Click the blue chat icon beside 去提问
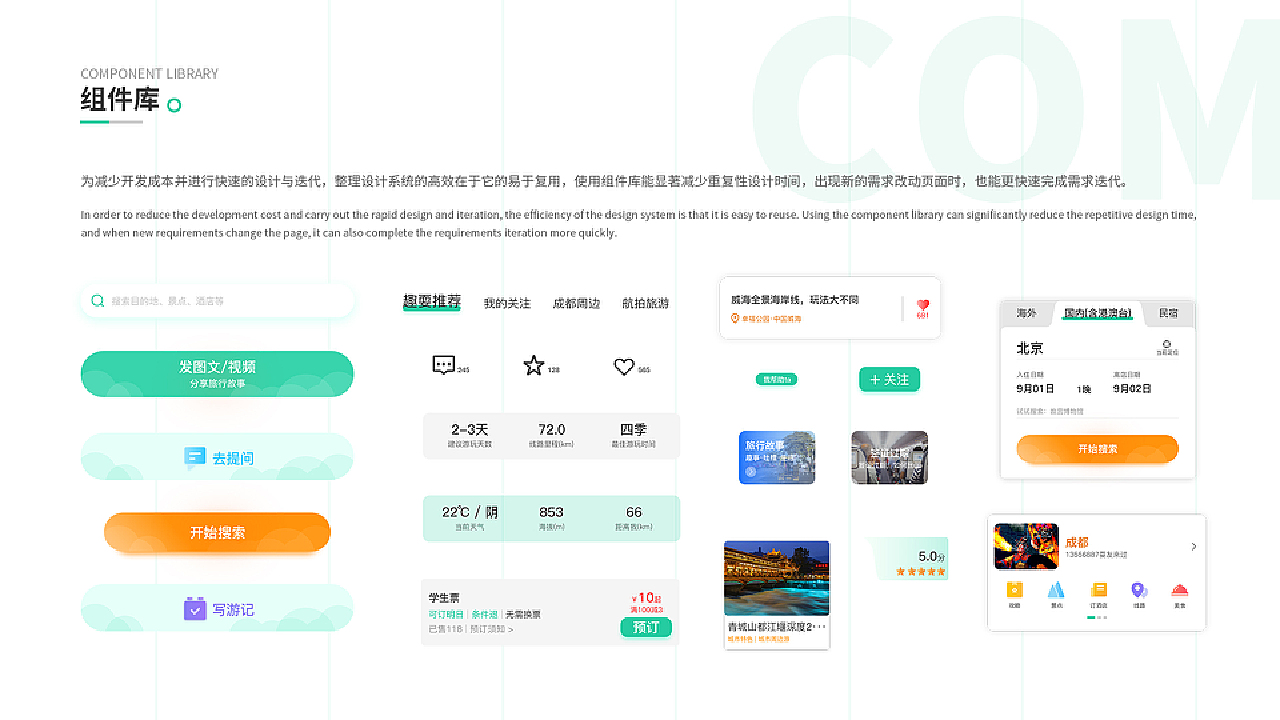 (x=195, y=457)
